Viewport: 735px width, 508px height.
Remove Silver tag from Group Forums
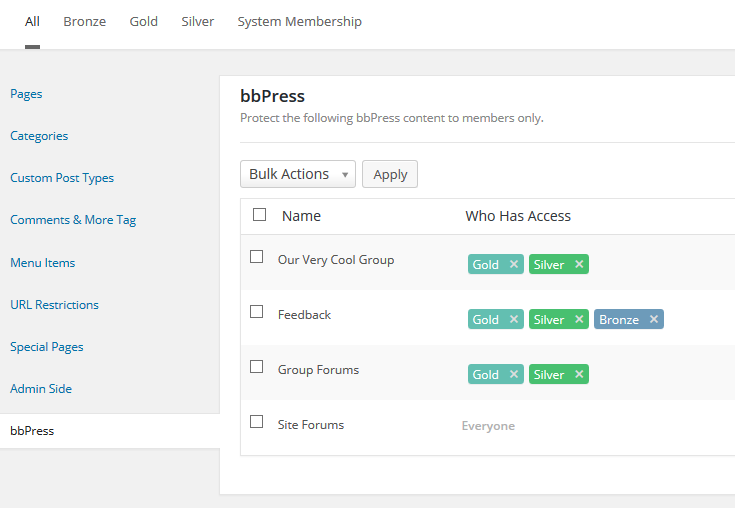click(x=579, y=374)
